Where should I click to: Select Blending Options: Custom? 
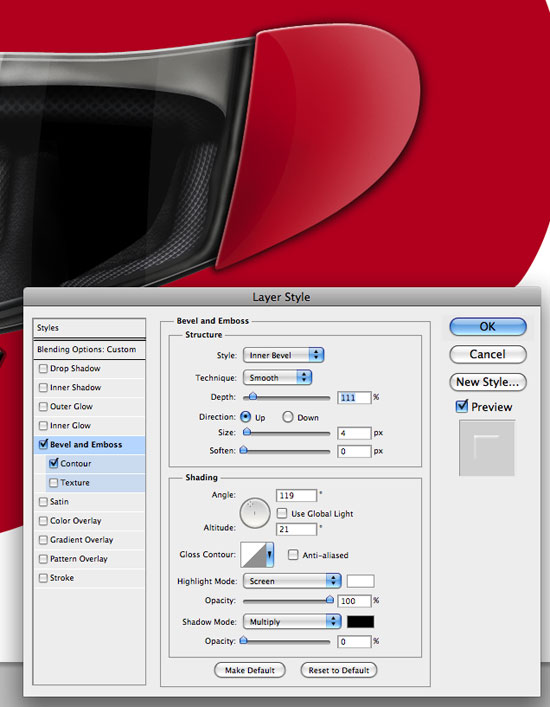click(x=89, y=349)
